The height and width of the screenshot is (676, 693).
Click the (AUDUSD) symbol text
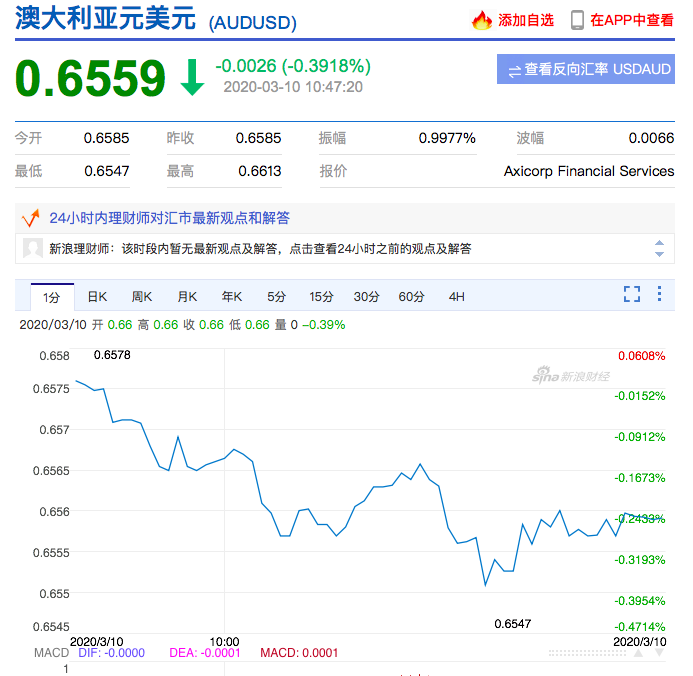(x=252, y=23)
